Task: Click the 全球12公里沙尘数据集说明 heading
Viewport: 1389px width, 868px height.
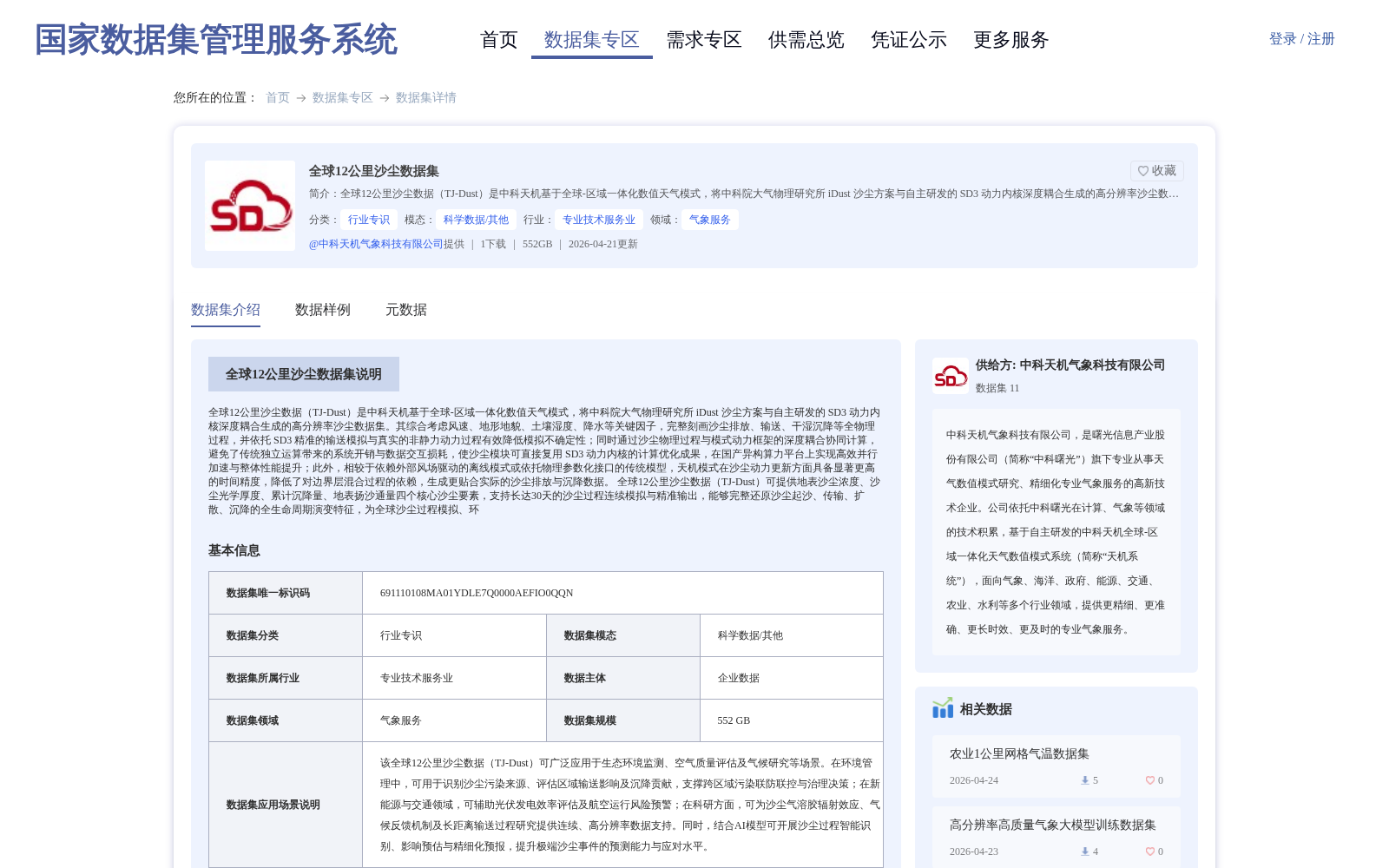Action: click(304, 374)
